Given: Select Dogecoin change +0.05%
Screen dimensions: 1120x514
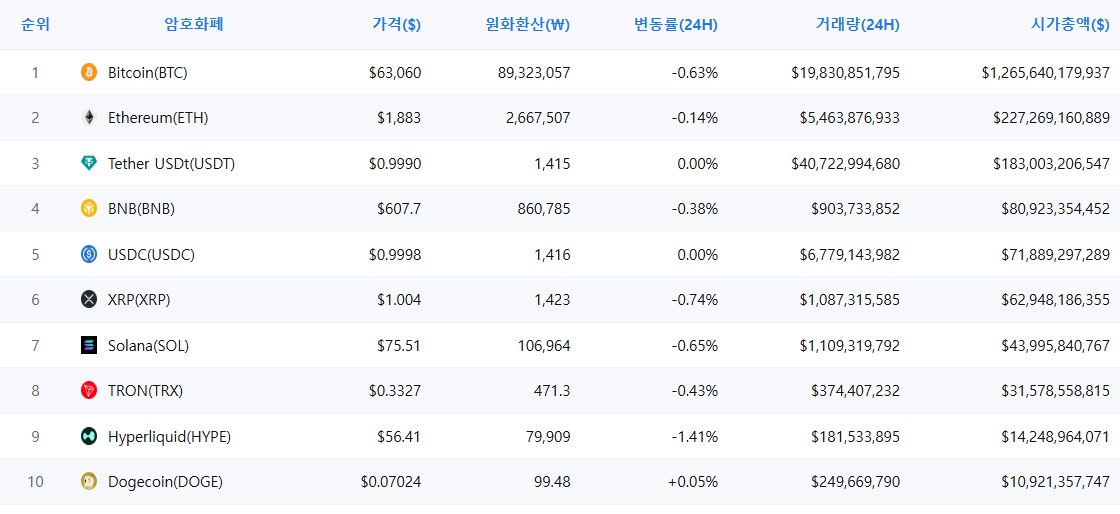Looking at the screenshot, I should pos(693,483).
